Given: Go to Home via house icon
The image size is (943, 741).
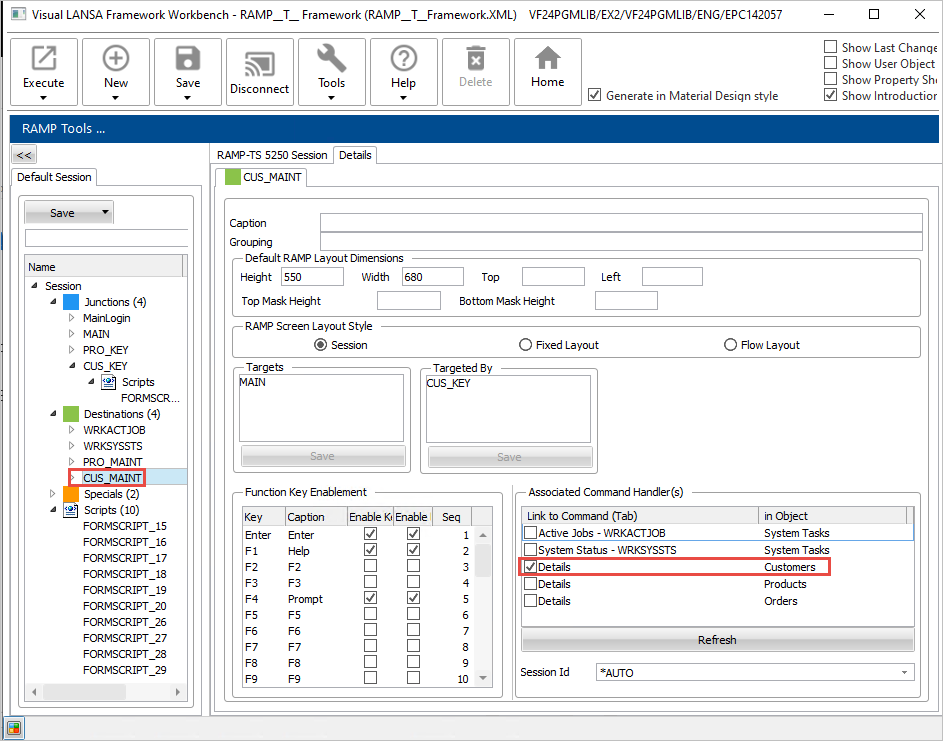Looking at the screenshot, I should 547,60.
